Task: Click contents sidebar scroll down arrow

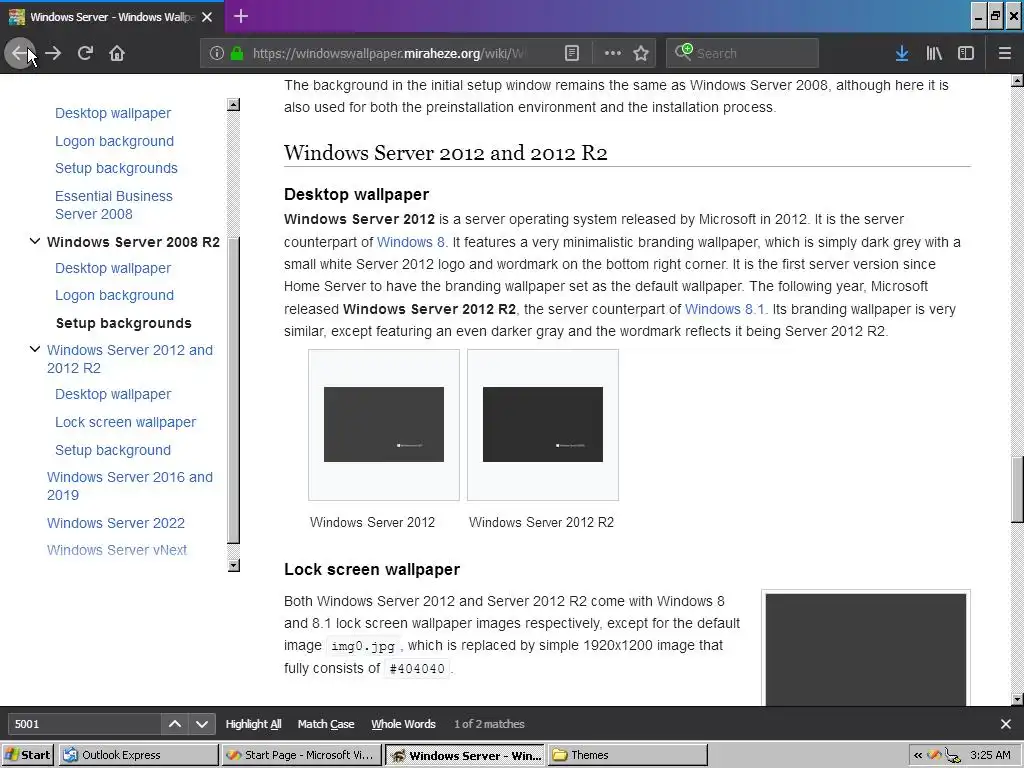Action: pyautogui.click(x=234, y=565)
